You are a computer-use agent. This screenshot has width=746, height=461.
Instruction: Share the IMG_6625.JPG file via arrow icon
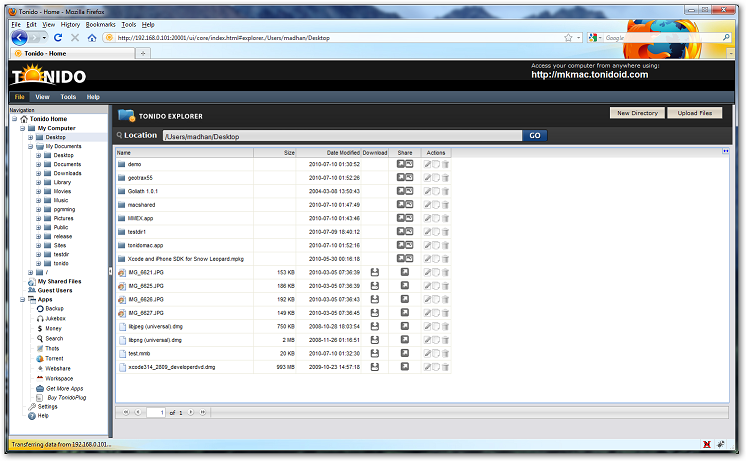click(405, 285)
